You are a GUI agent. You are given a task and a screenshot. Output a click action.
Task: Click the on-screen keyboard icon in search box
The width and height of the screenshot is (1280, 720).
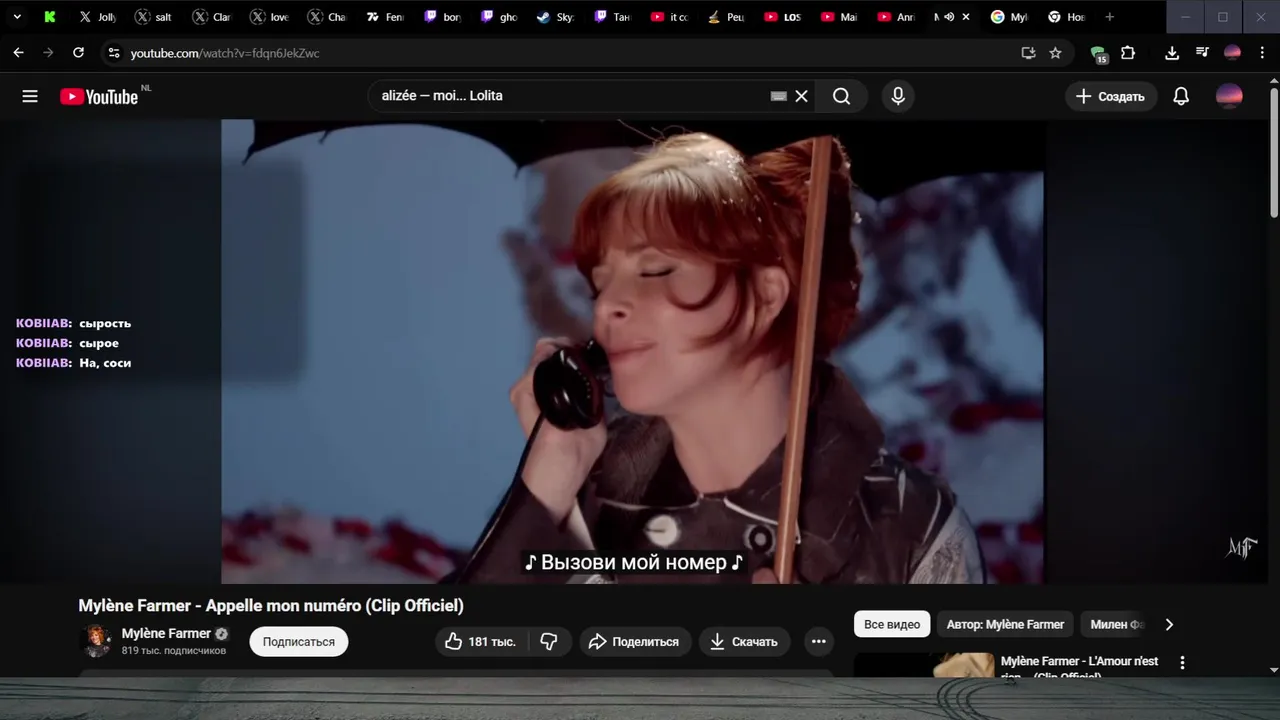coord(778,96)
